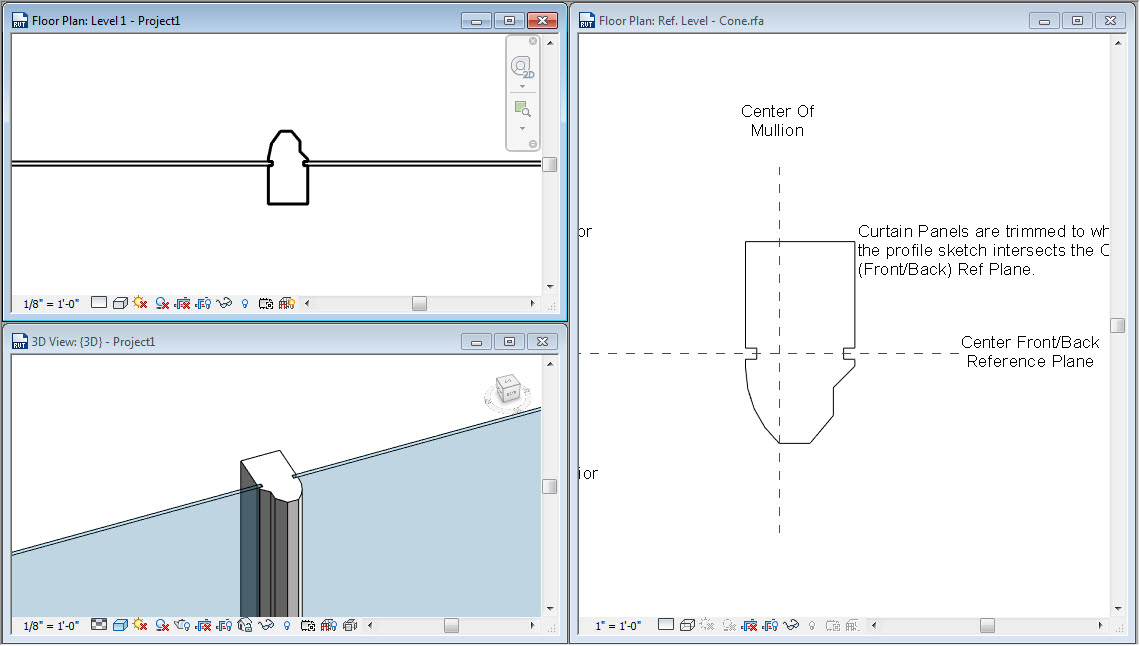Minimize 3D View Project1 window
1140x646 pixels.
pos(476,342)
